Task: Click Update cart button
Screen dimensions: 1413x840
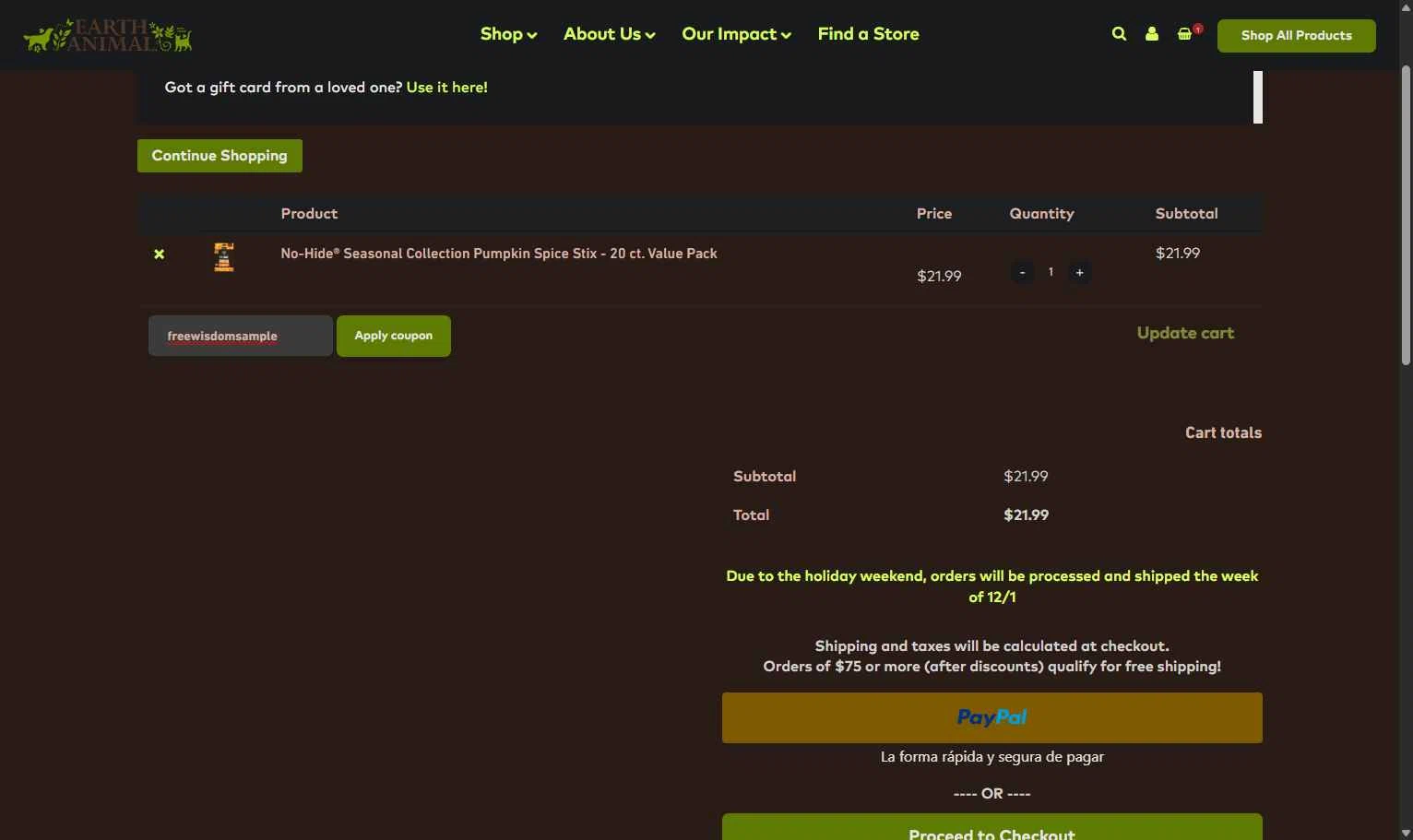Action: click(x=1185, y=333)
